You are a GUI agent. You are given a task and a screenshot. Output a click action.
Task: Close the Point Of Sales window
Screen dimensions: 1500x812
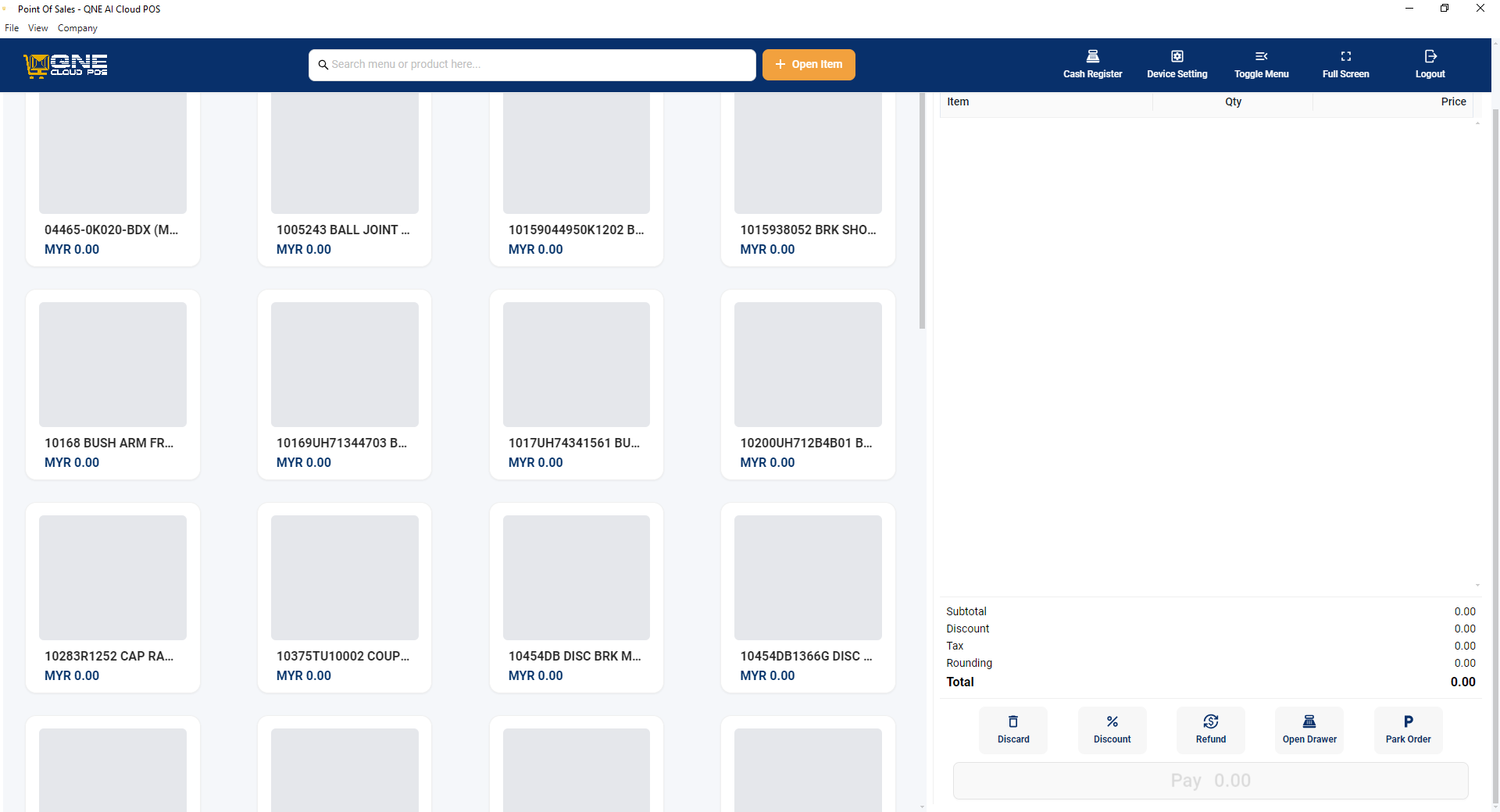pyautogui.click(x=1480, y=9)
